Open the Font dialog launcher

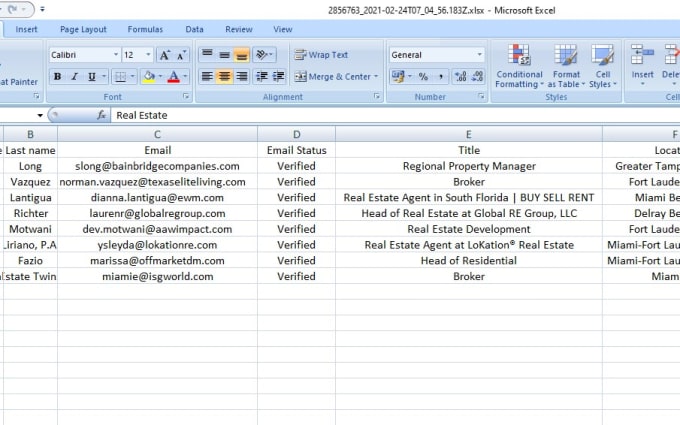click(186, 96)
